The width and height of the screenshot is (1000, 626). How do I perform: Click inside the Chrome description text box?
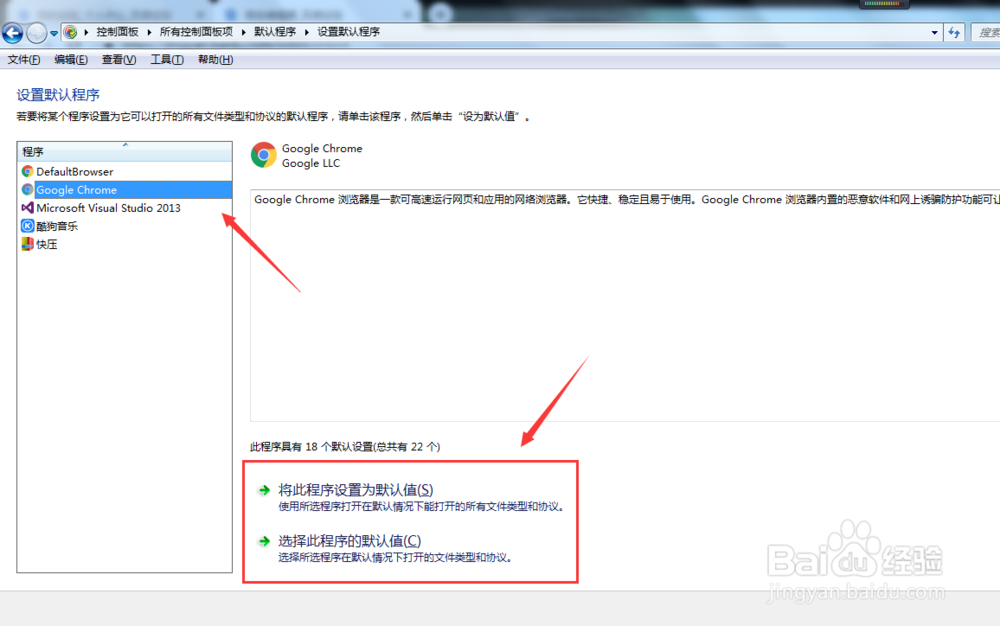point(625,305)
